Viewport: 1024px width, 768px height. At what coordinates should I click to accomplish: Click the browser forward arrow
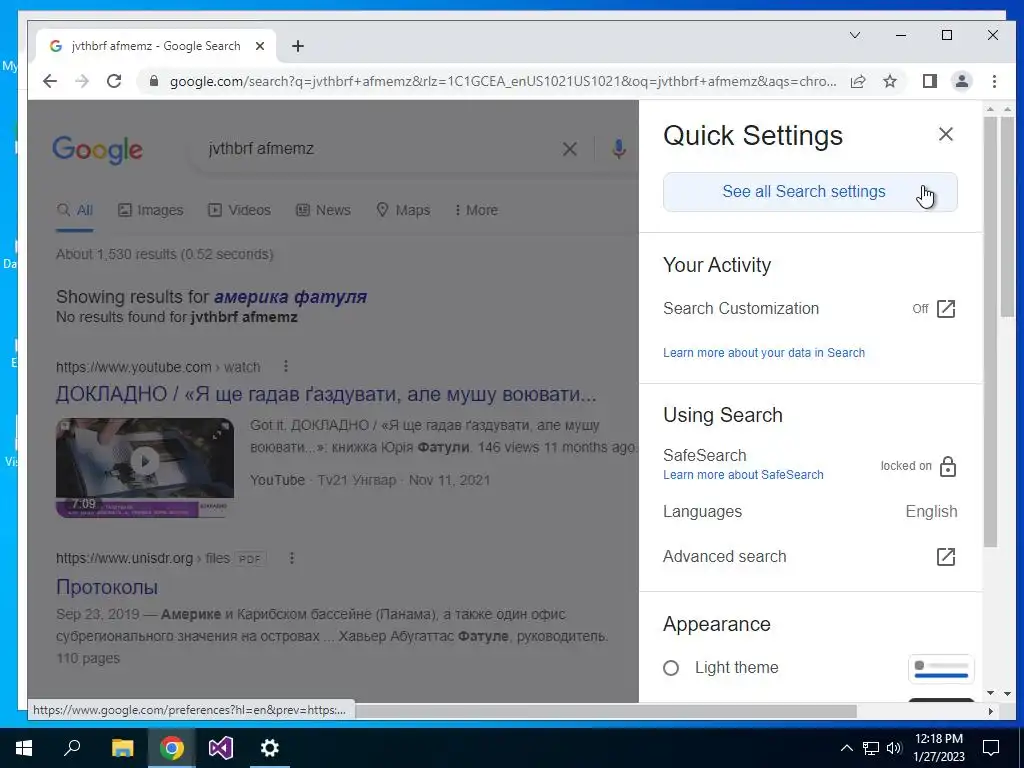click(x=82, y=81)
